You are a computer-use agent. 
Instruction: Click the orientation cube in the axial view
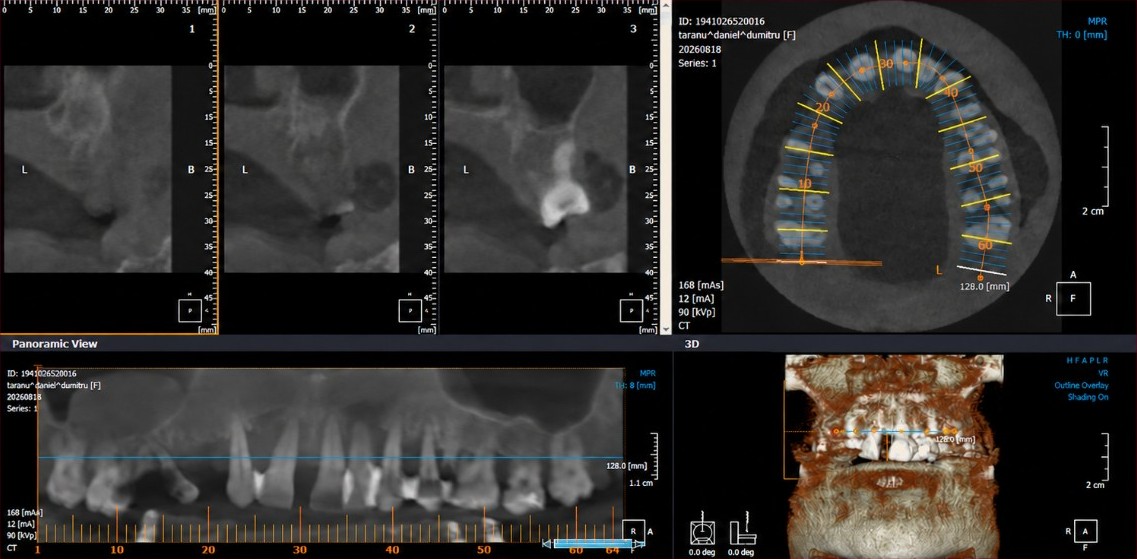[x=1073, y=298]
